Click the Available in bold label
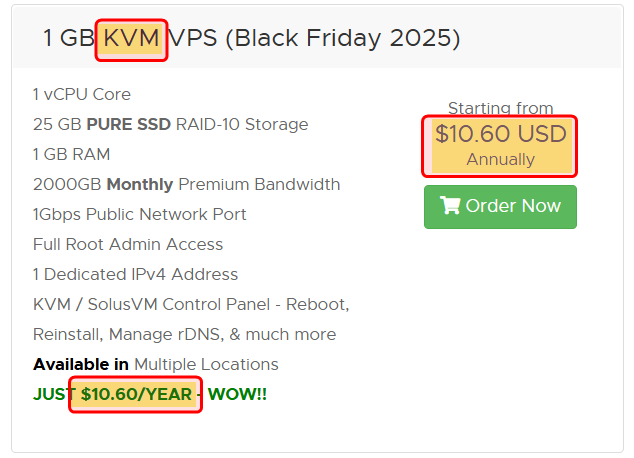The width and height of the screenshot is (634, 458). coord(81,364)
